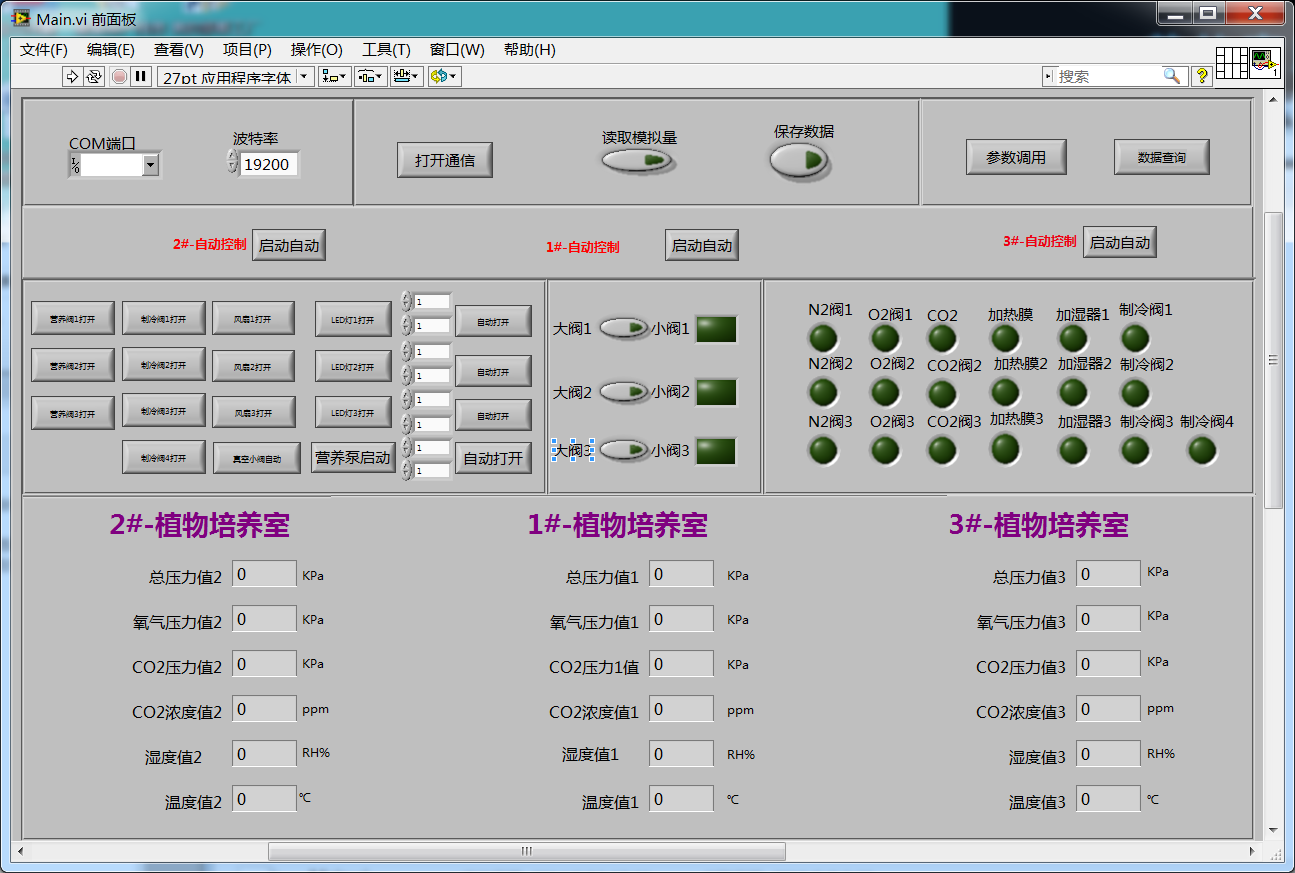
Task: Click the yellow context help question mark
Action: tap(1202, 76)
